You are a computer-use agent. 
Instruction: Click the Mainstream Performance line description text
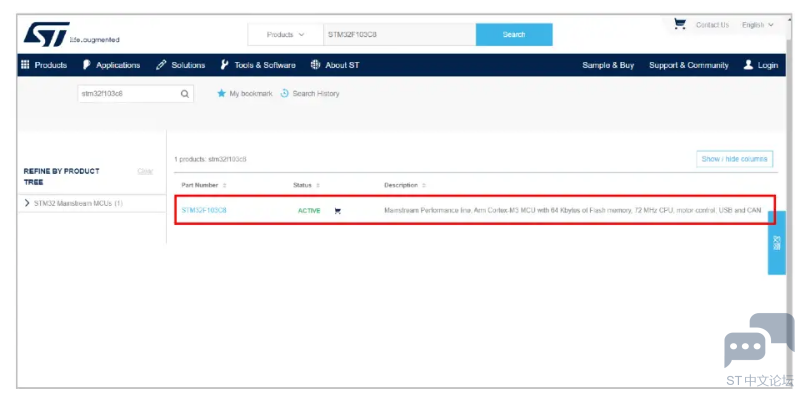[573, 211]
